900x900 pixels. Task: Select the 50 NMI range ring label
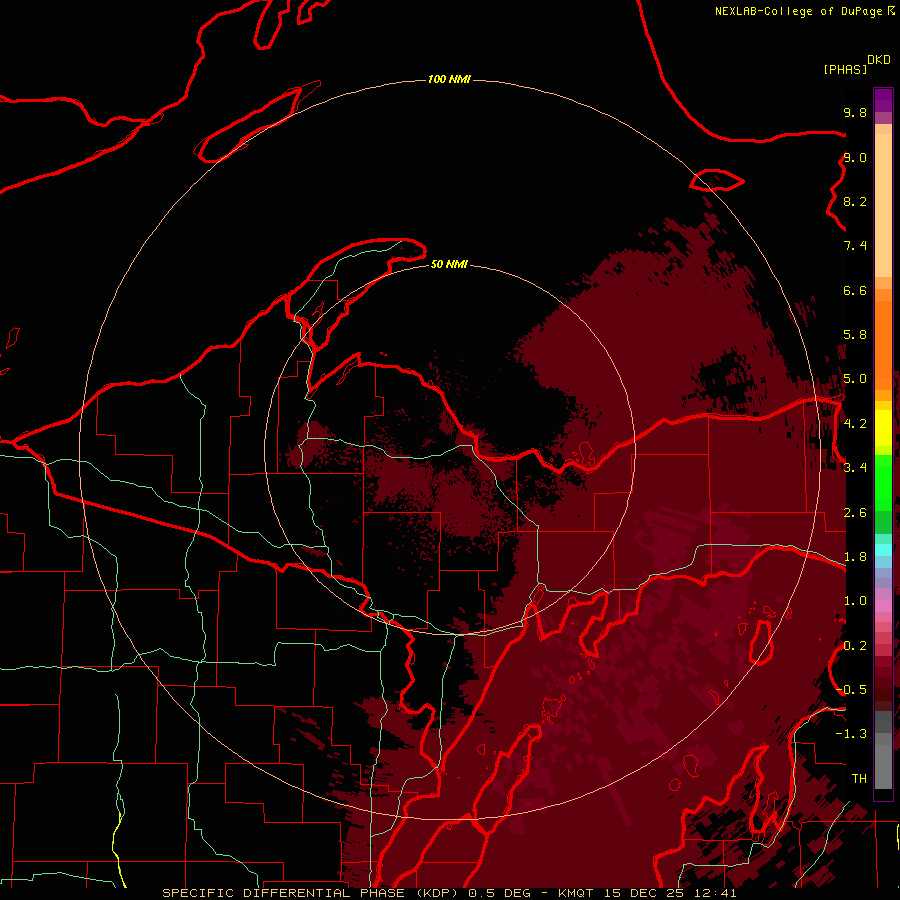pos(449,264)
